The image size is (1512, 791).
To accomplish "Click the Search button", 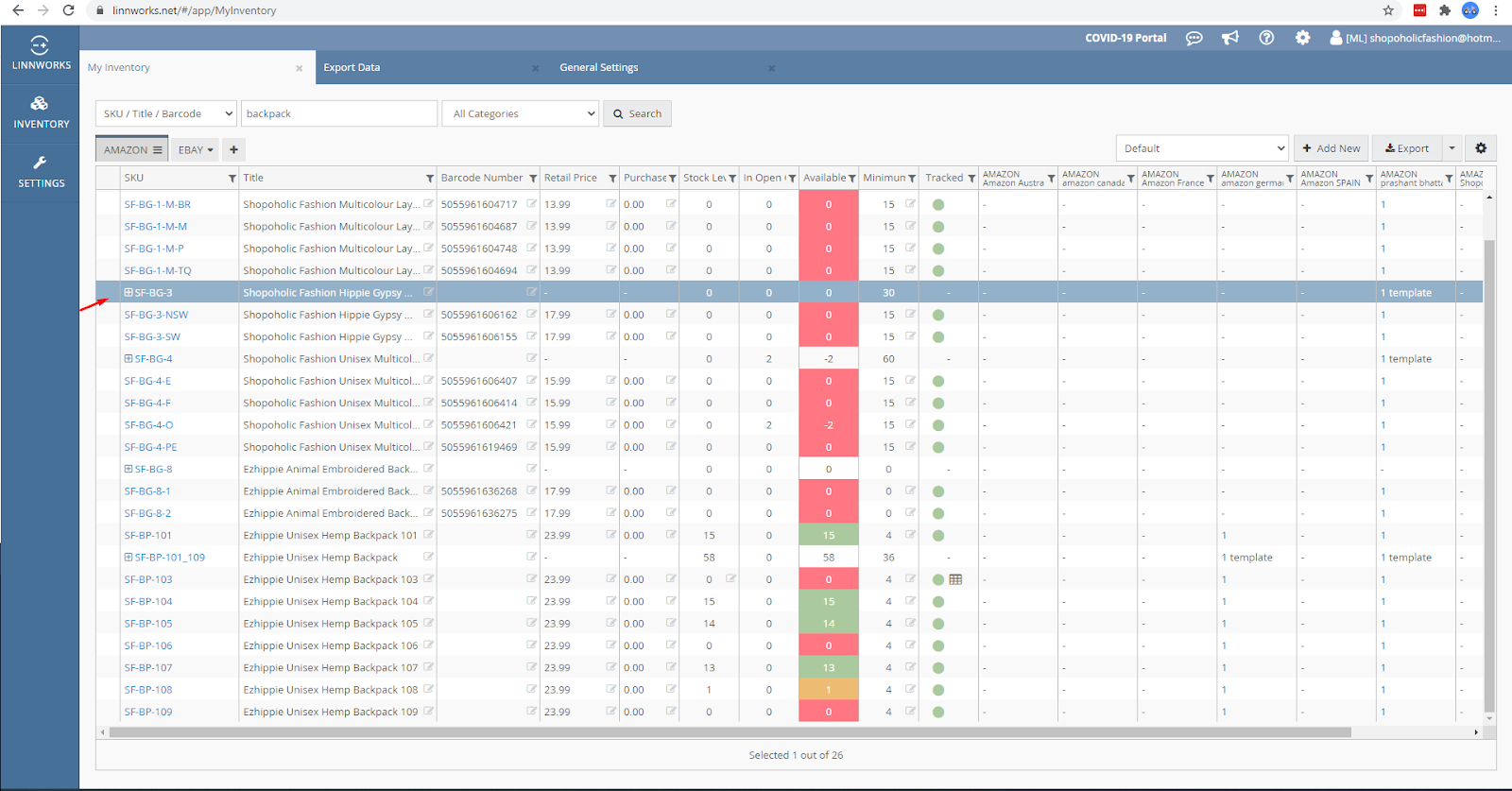I will 637,113.
